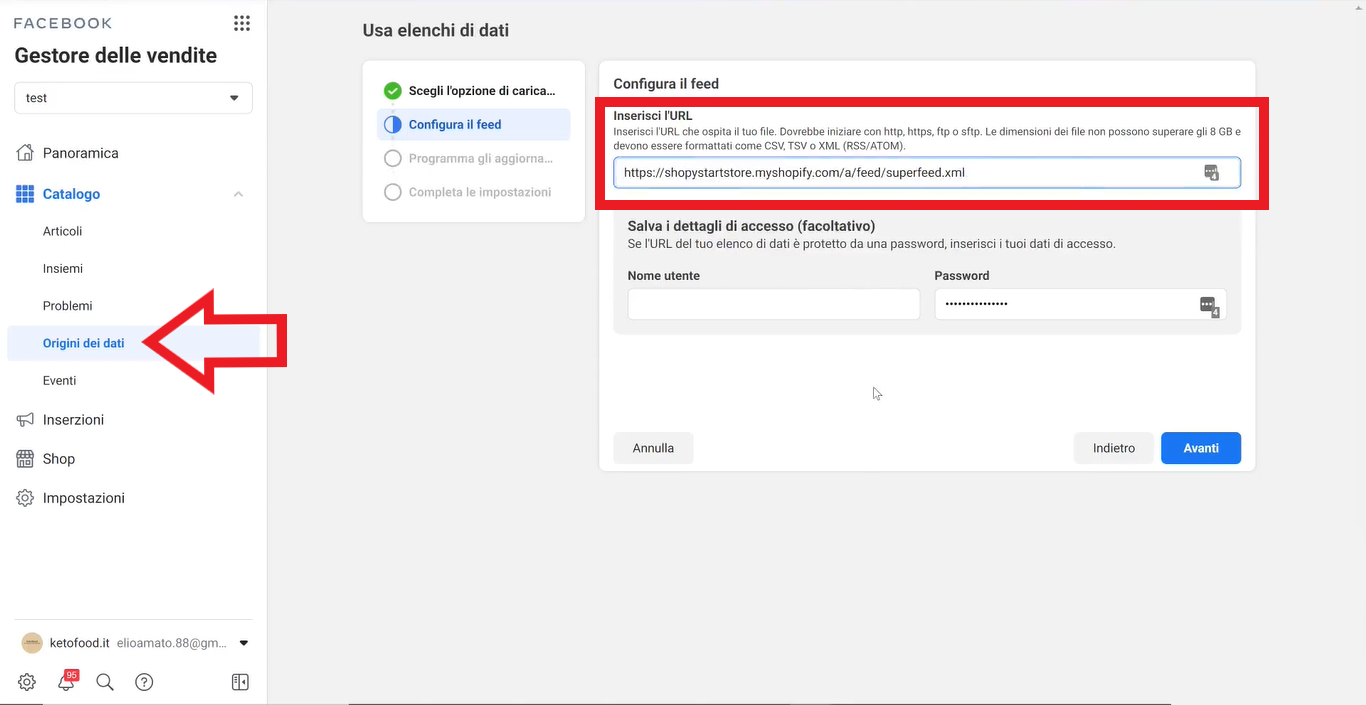Go to Origini dei dati
This screenshot has height=705, width=1366.
point(83,343)
